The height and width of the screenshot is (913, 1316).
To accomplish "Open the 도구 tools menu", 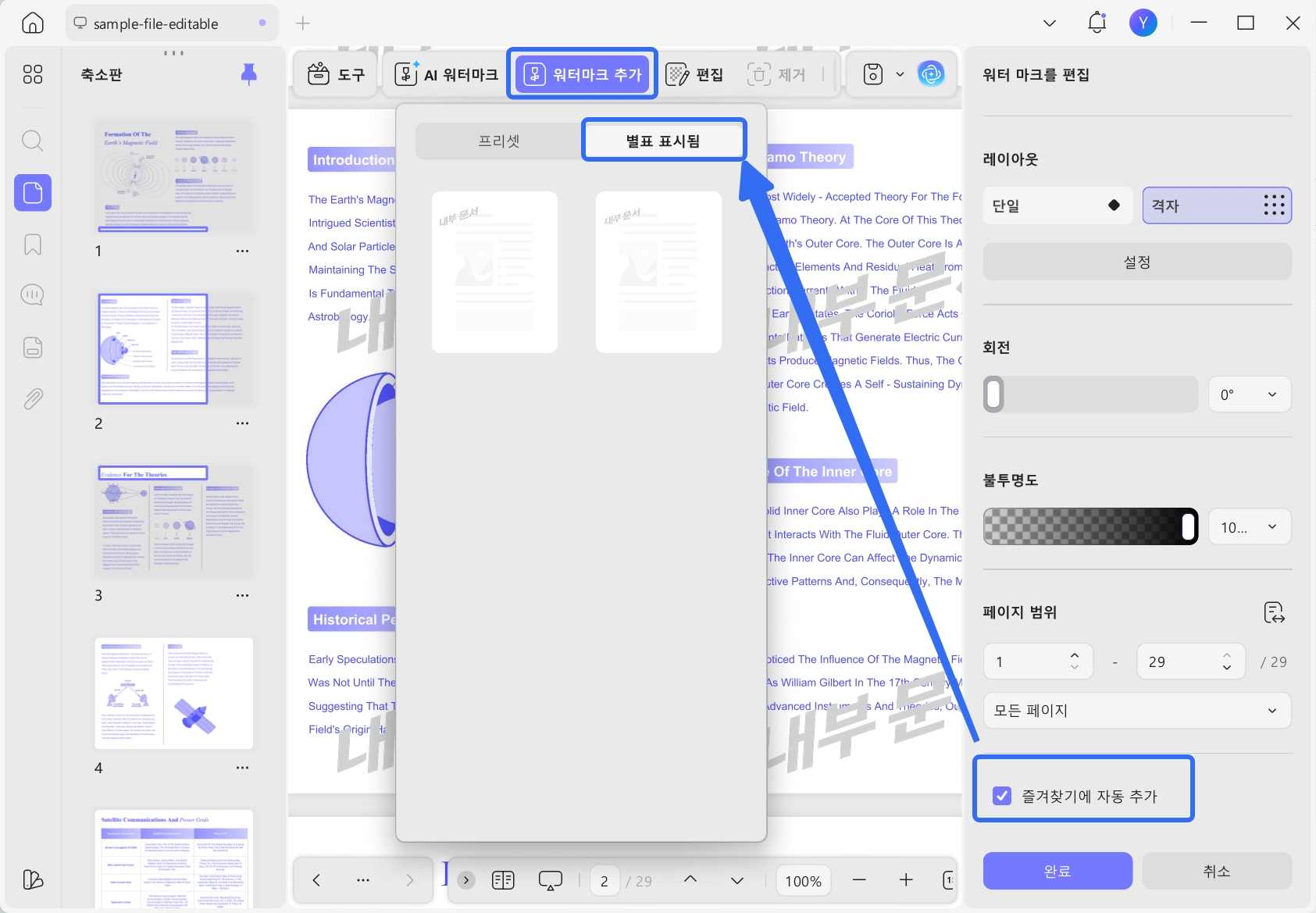I will [x=336, y=74].
